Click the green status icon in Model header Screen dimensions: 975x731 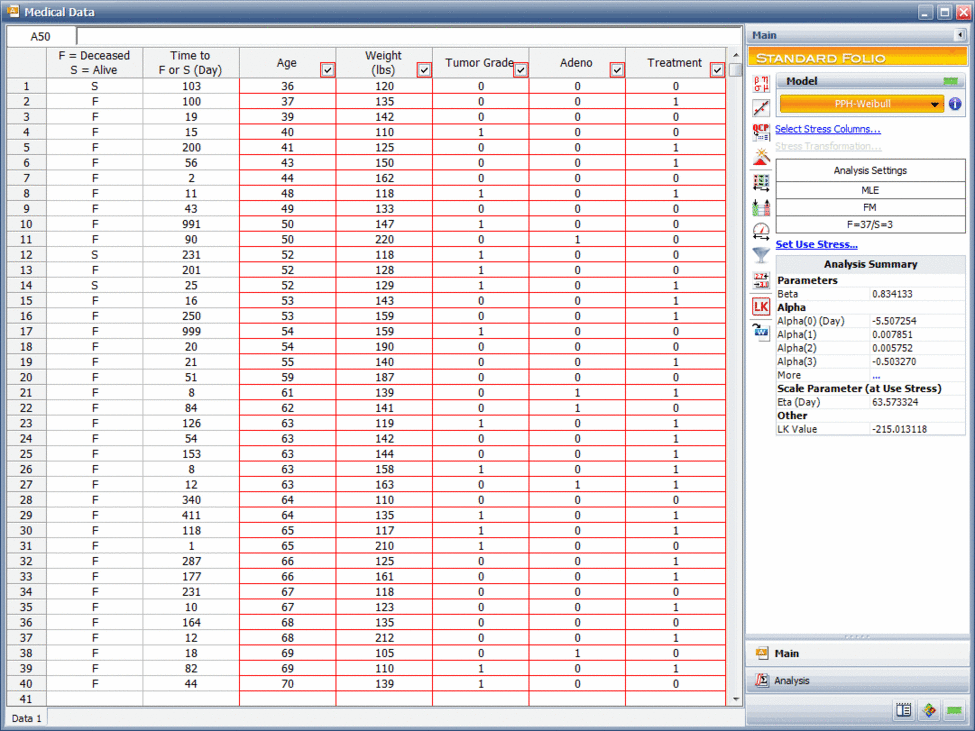point(950,81)
